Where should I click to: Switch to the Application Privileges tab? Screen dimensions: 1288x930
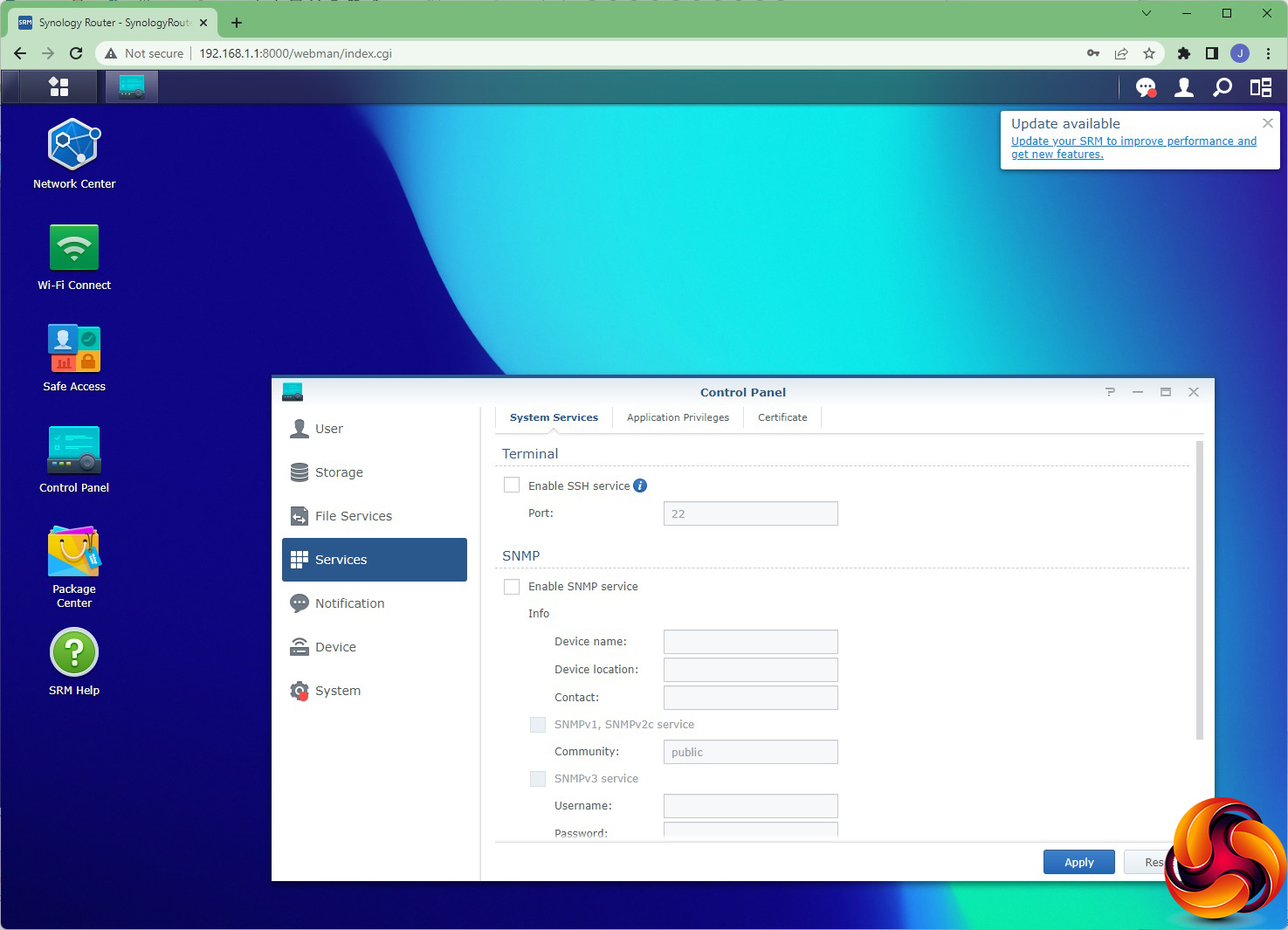pyautogui.click(x=678, y=417)
